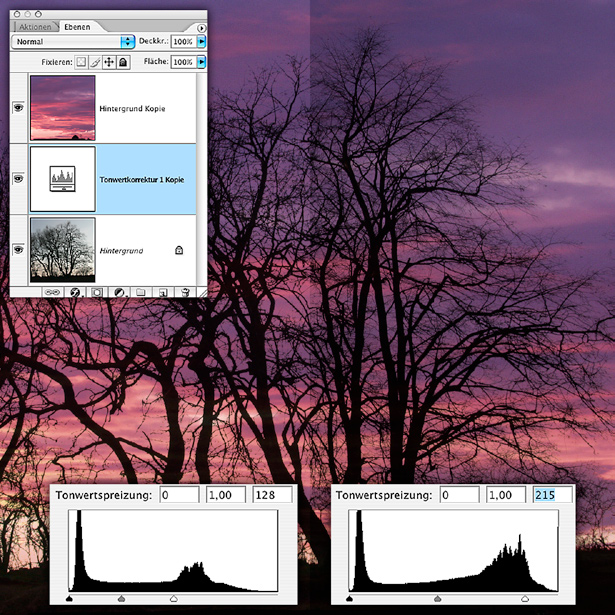Toggle lock all in Fixieren
This screenshot has height=615, width=615.
[x=123, y=62]
